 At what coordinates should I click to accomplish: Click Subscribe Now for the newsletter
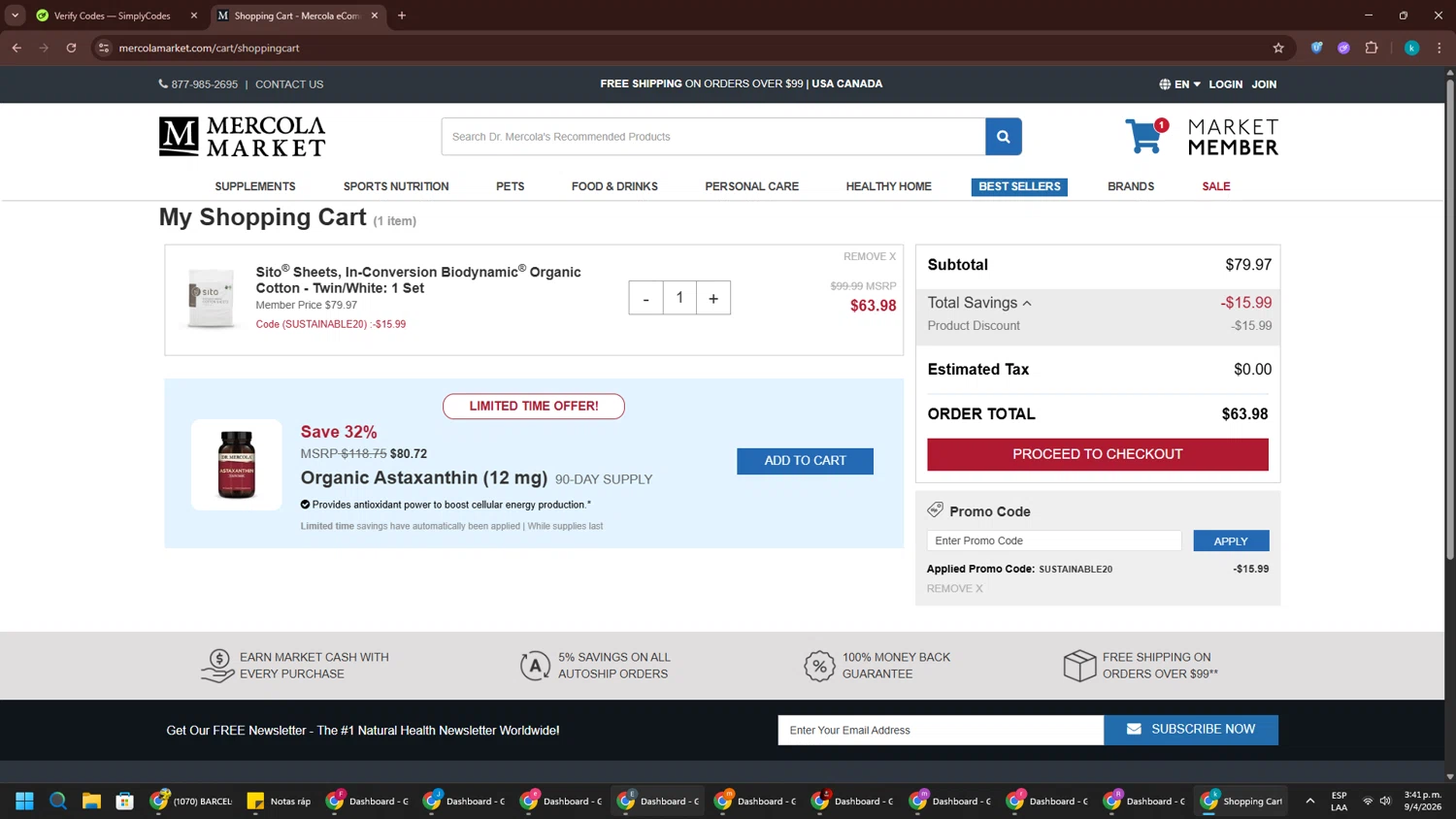click(1191, 730)
